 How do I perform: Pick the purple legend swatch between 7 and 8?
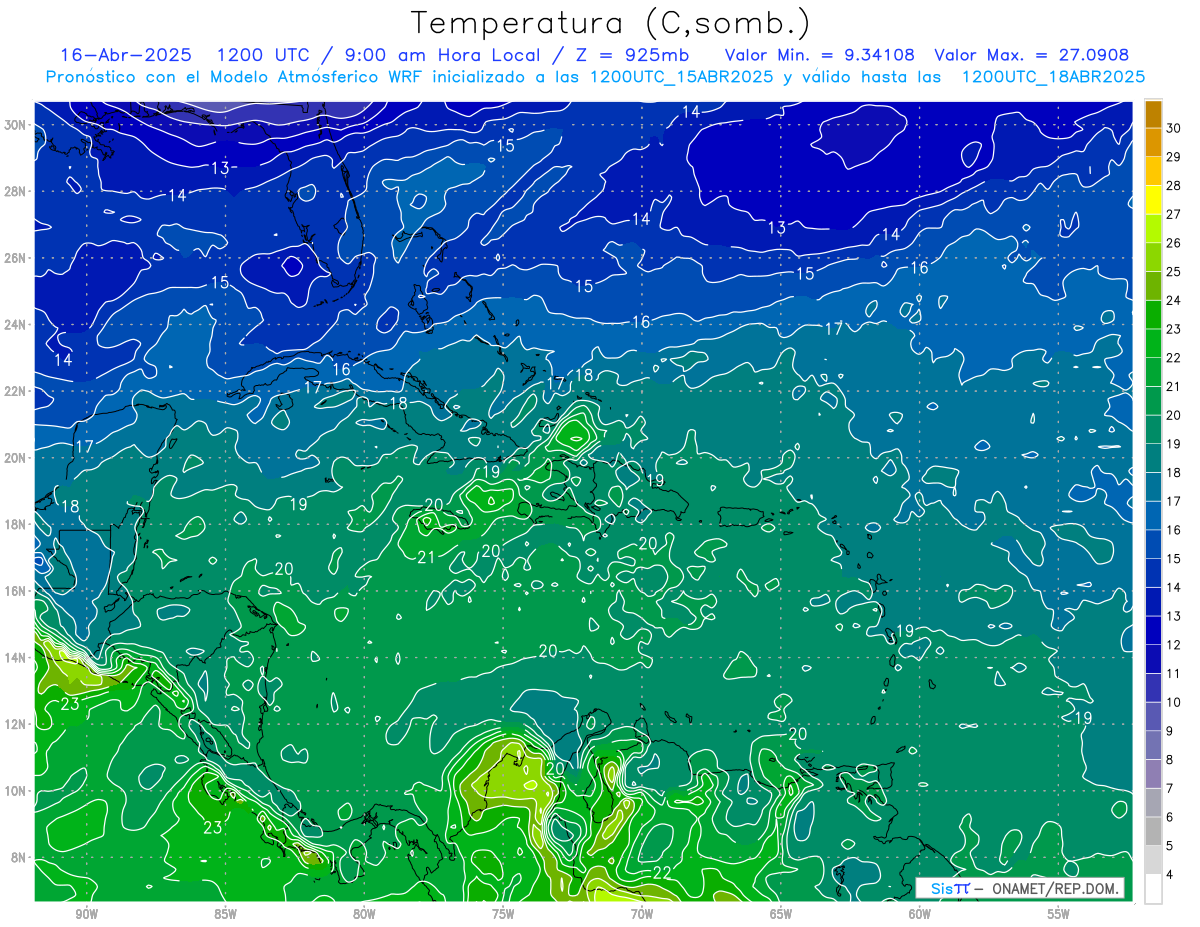[1153, 774]
